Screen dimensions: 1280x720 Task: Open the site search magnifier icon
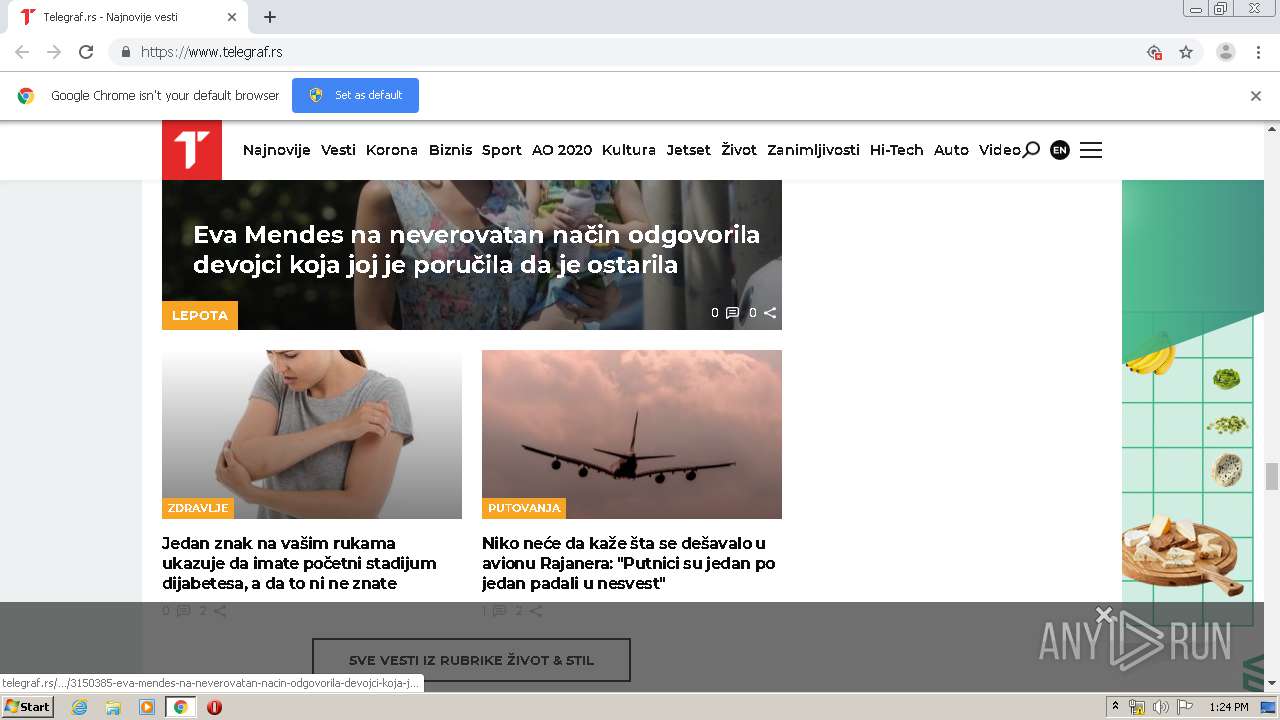pos(1031,150)
